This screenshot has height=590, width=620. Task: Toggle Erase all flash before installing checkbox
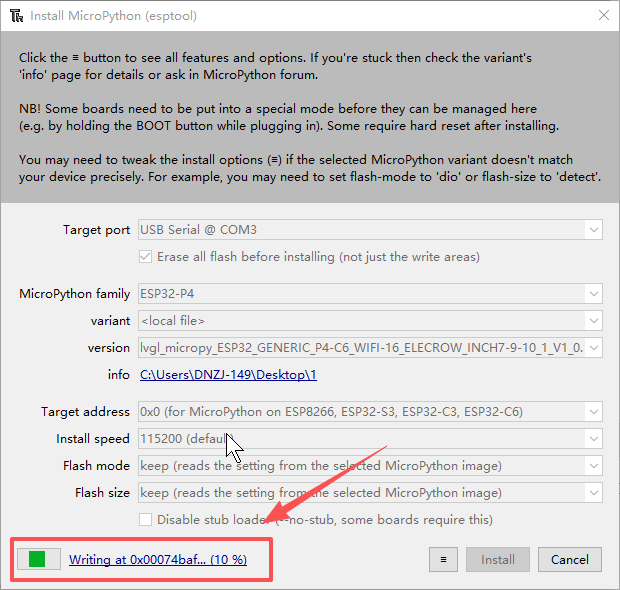coord(146,257)
